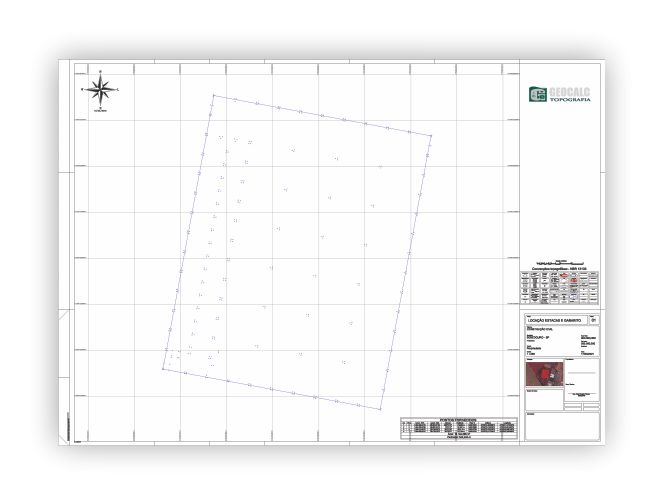Select the bottom-right corner vertex of the boundary

click(x=382, y=409)
